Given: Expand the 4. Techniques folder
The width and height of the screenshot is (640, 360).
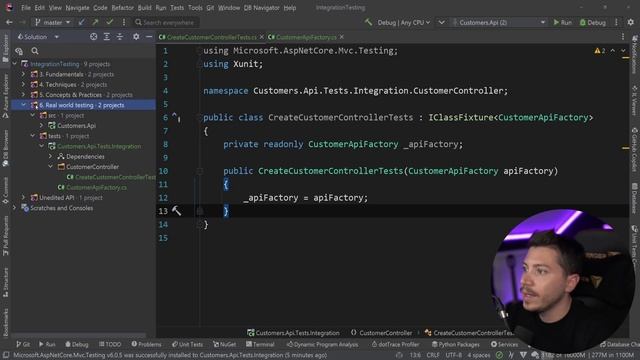Looking at the screenshot, I should (23, 84).
